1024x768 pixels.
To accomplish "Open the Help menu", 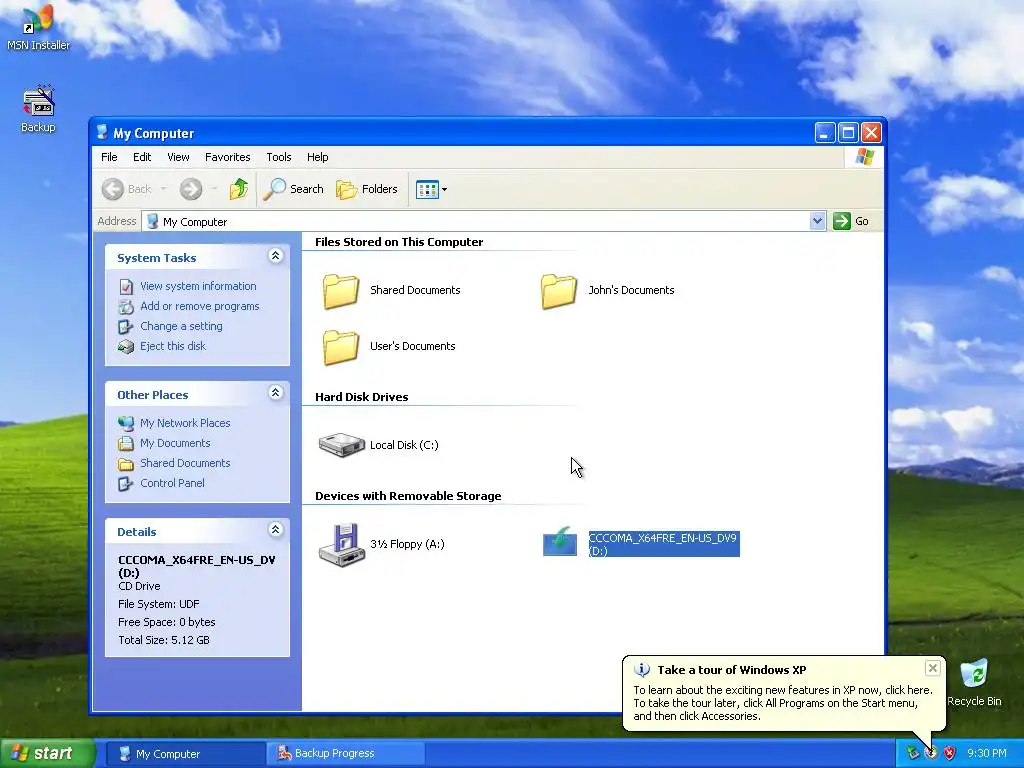I will click(x=317, y=157).
